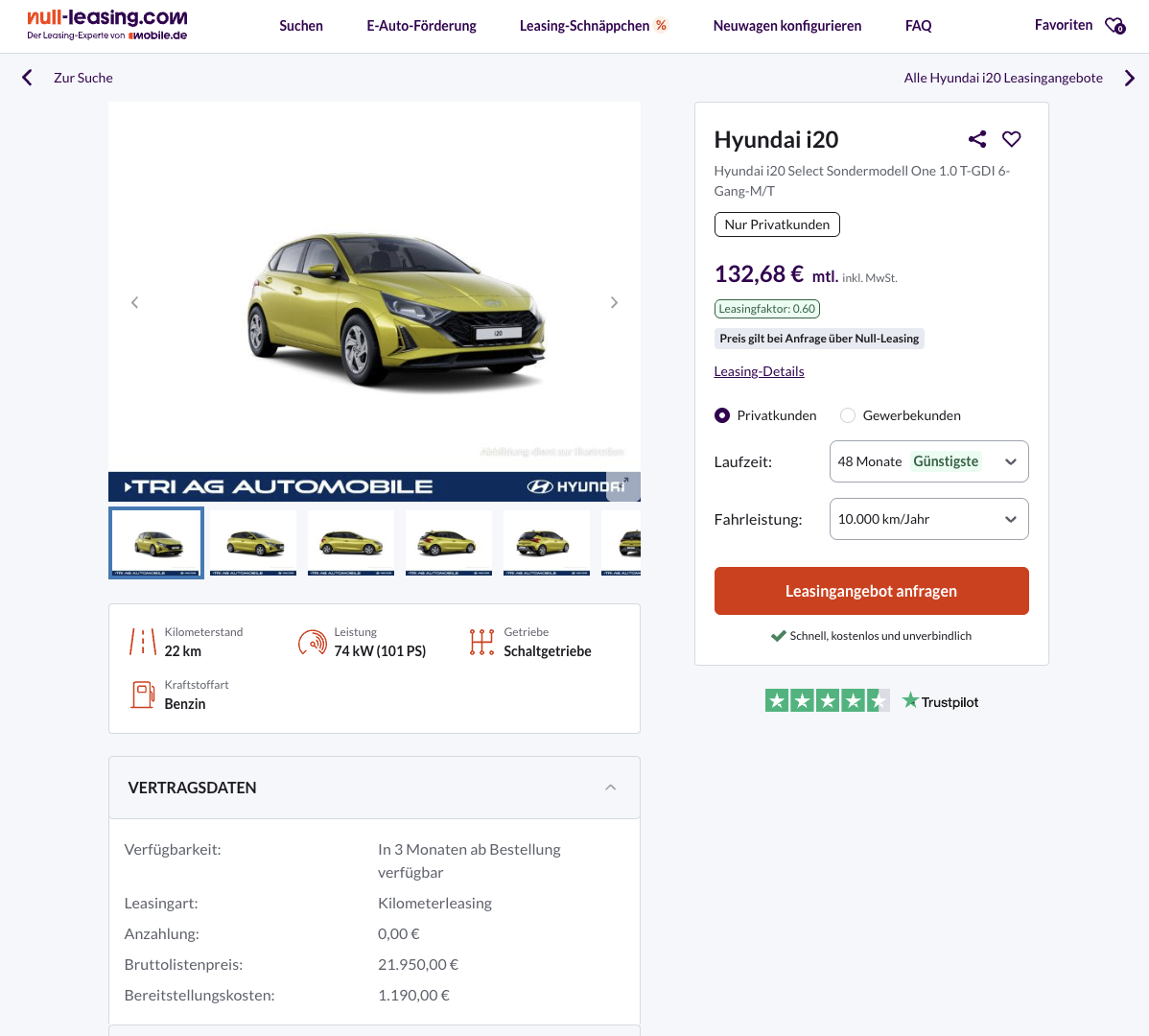Go to Alle Hyundai i20 Leasingangebote

click(1003, 78)
